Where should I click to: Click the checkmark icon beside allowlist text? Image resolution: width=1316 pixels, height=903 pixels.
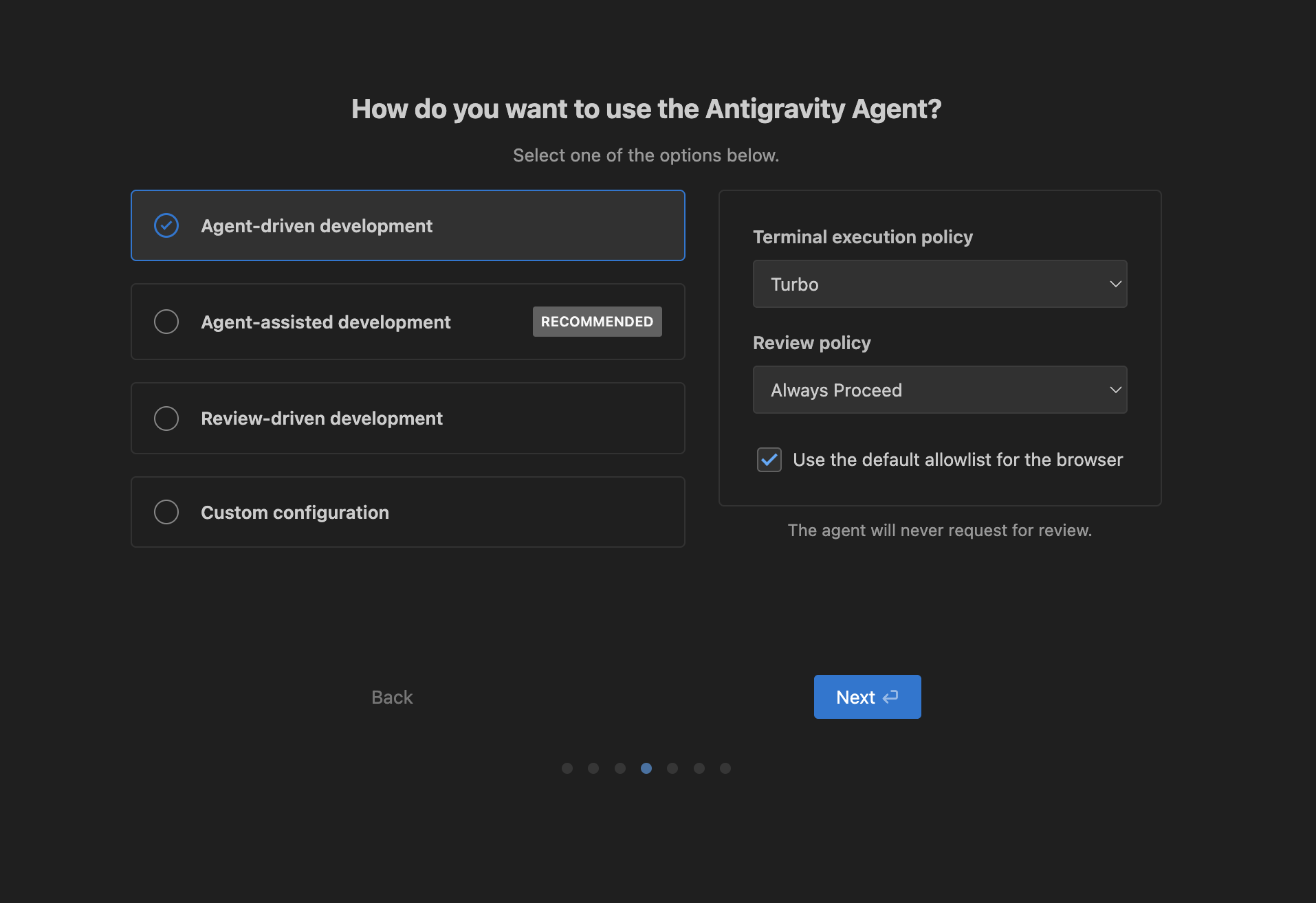click(x=769, y=460)
